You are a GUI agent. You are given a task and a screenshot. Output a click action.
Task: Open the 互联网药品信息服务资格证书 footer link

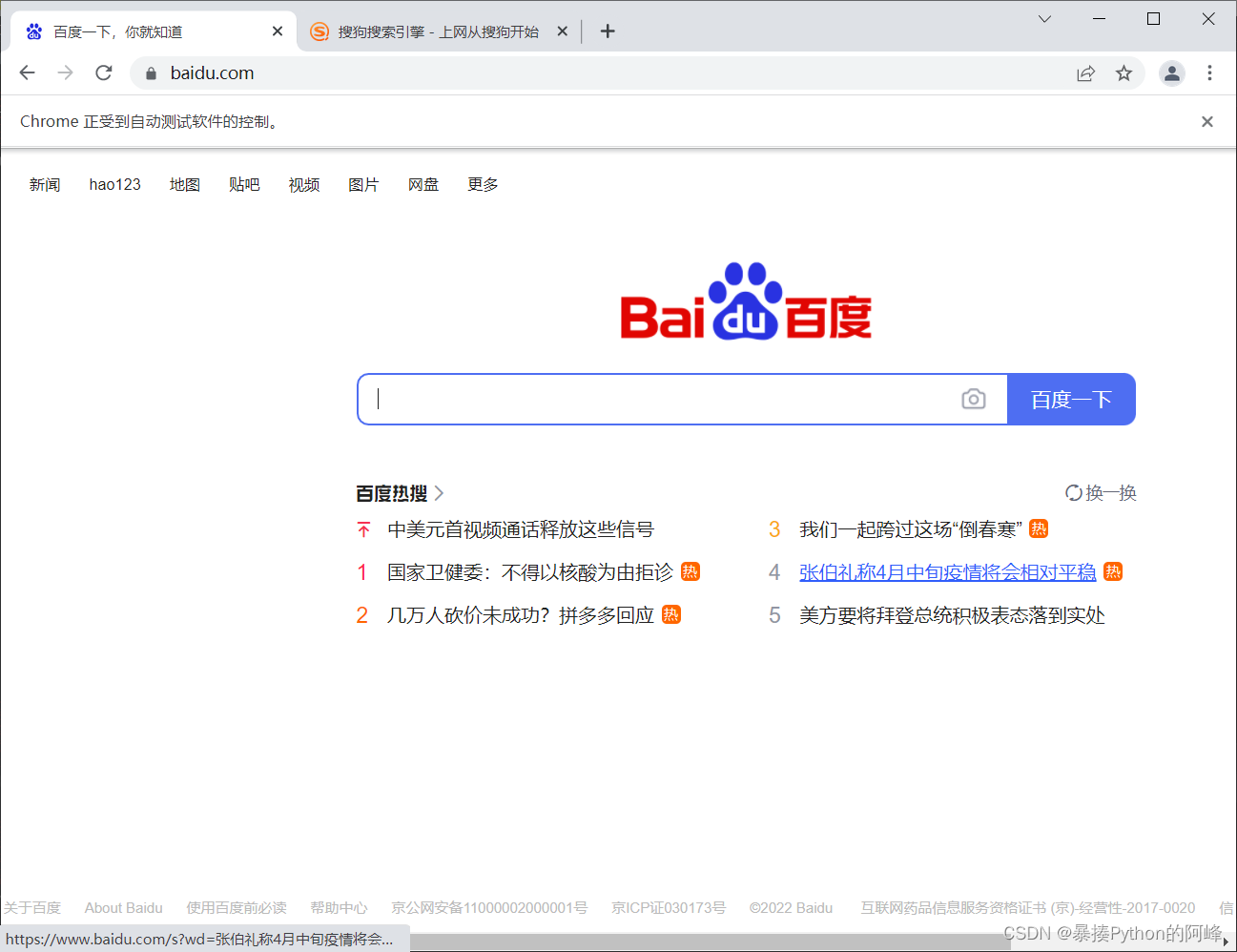tap(1028, 908)
